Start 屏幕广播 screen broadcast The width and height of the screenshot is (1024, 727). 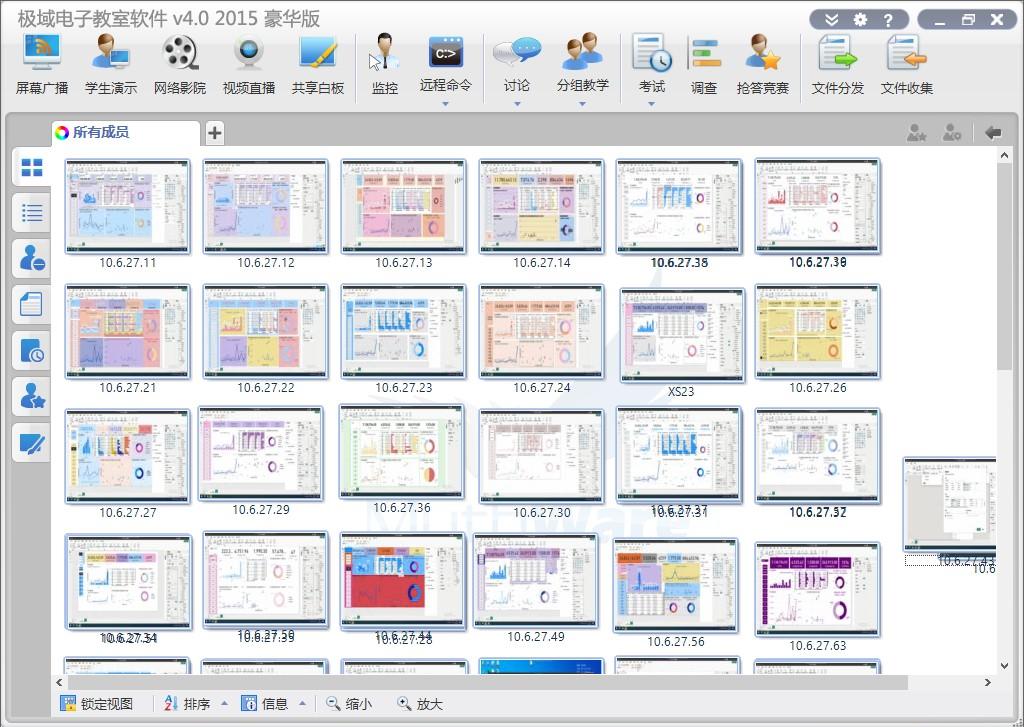[x=42, y=62]
